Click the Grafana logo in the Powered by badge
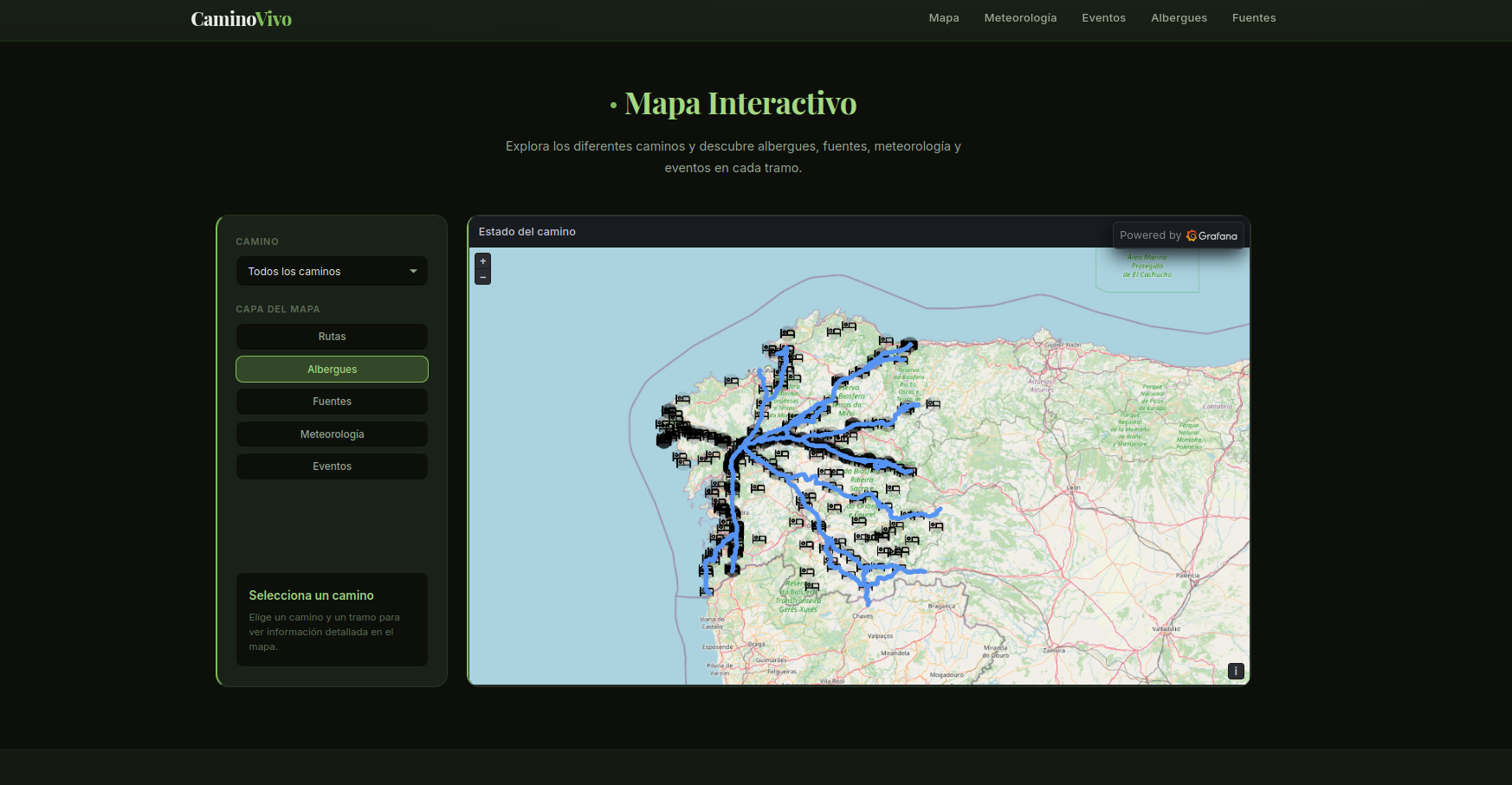The image size is (1512, 785). pos(1212,235)
